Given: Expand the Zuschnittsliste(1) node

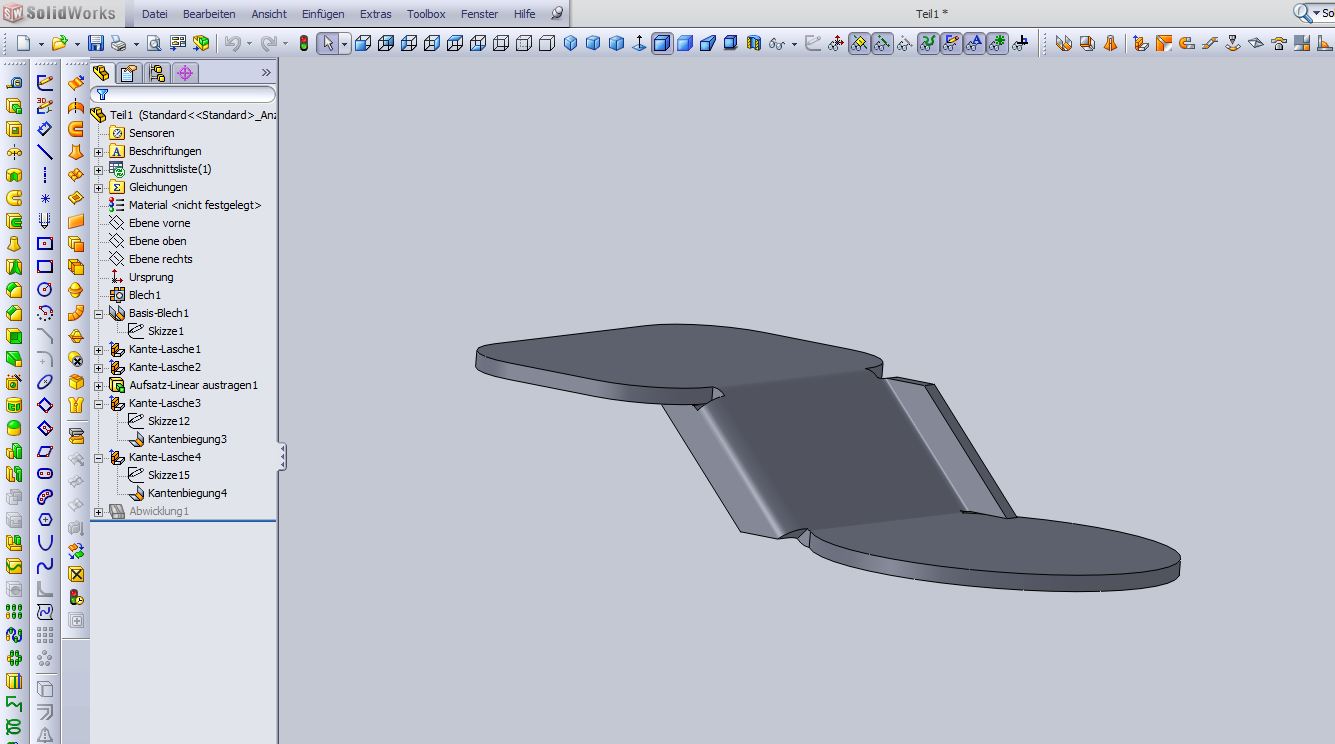Looking at the screenshot, I should tap(99, 170).
